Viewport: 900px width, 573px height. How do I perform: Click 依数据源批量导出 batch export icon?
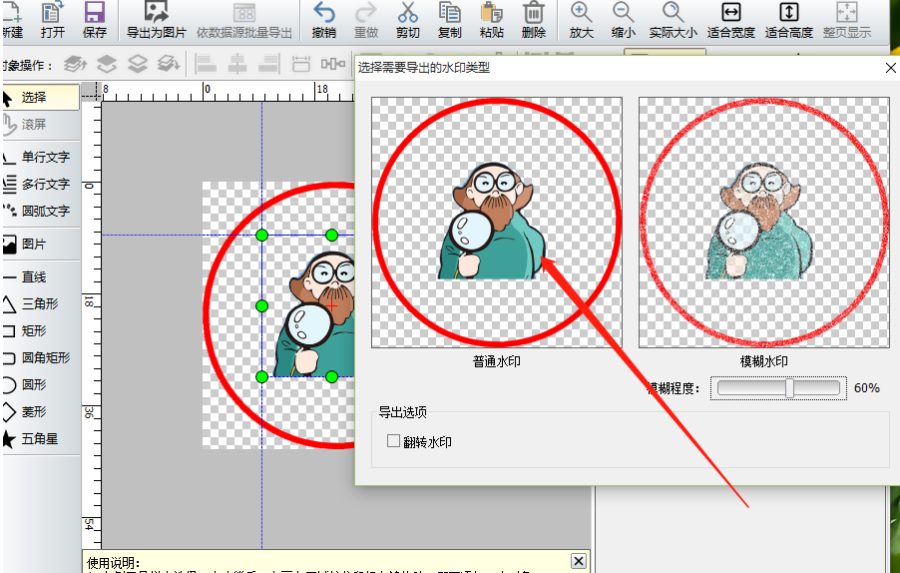pos(245,13)
